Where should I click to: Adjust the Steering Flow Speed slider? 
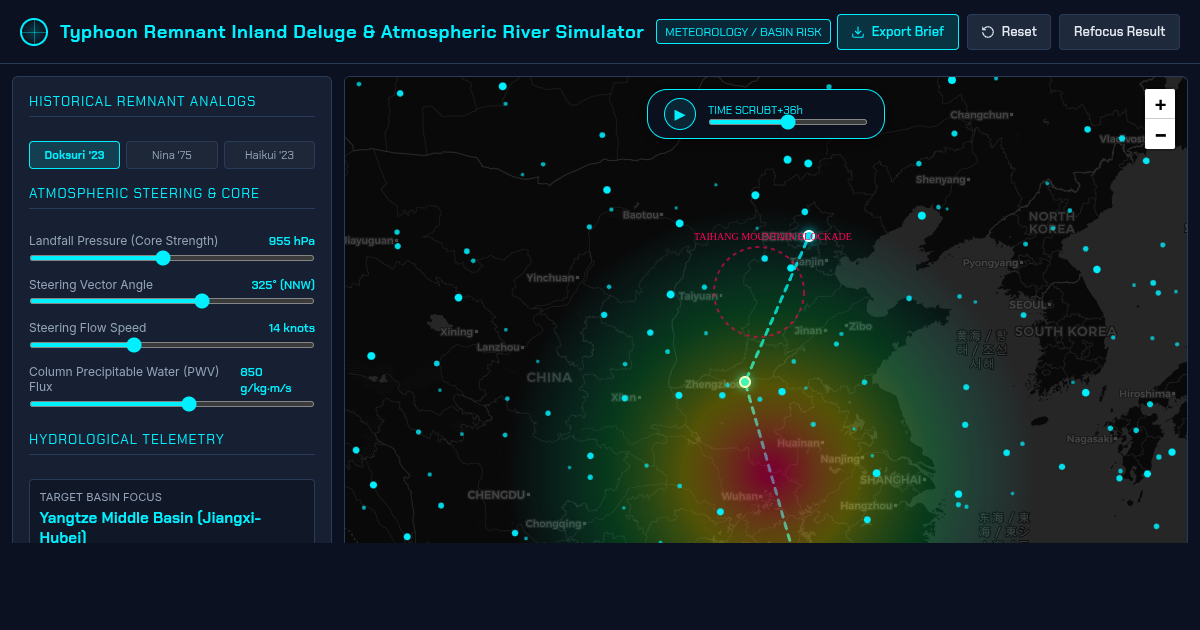point(172,345)
